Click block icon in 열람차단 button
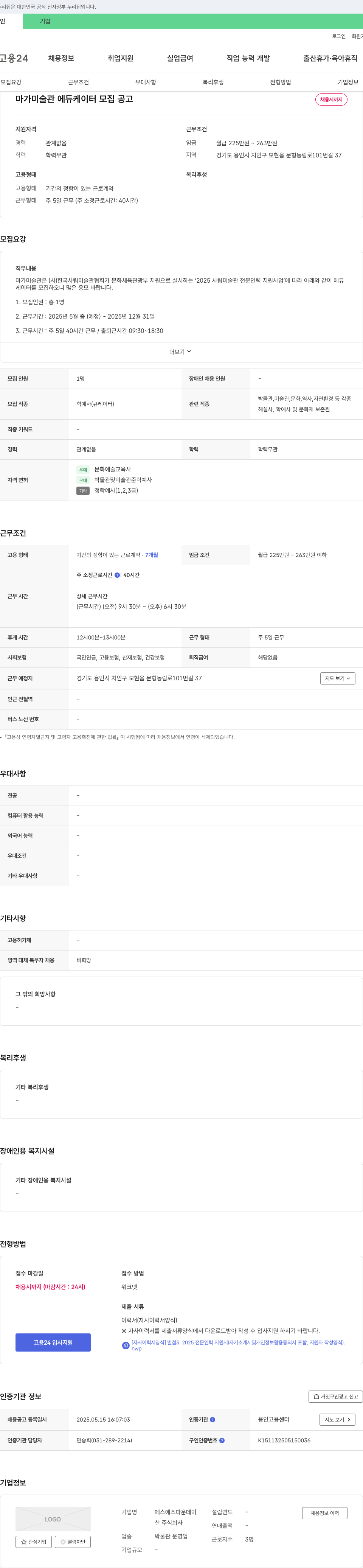 pyautogui.click(x=63, y=1541)
